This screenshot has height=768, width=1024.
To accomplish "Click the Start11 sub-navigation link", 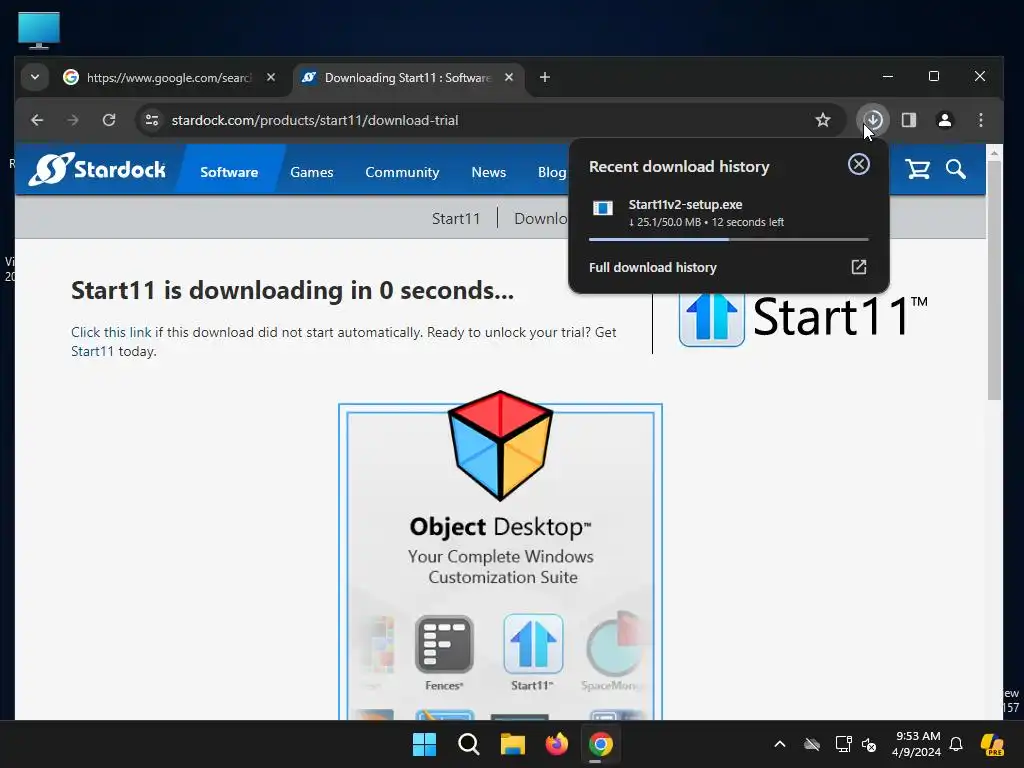I will tap(456, 218).
